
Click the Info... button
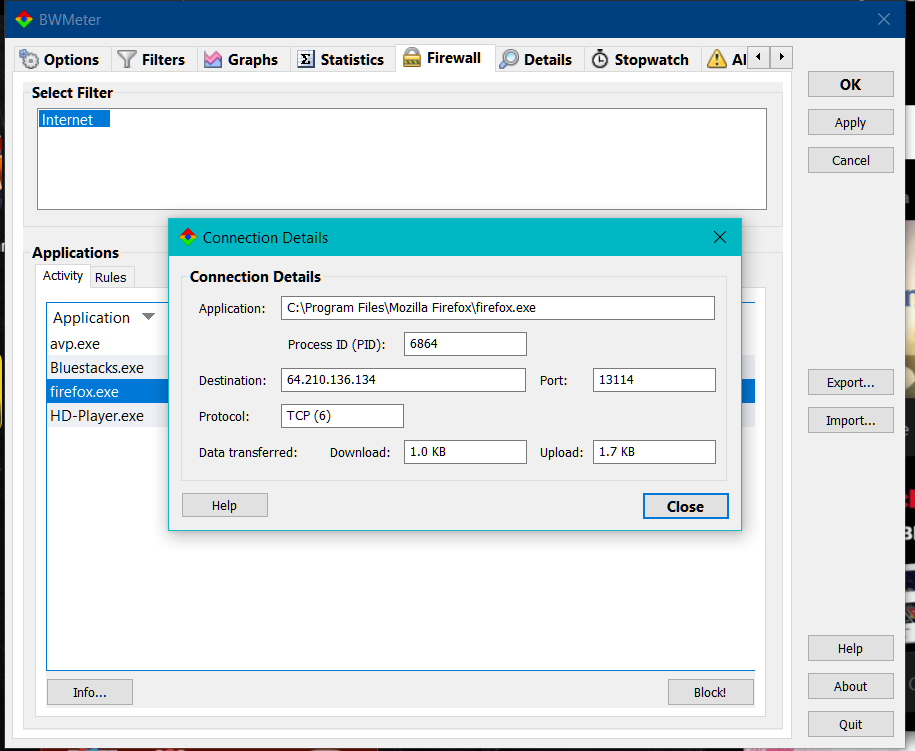coord(90,692)
